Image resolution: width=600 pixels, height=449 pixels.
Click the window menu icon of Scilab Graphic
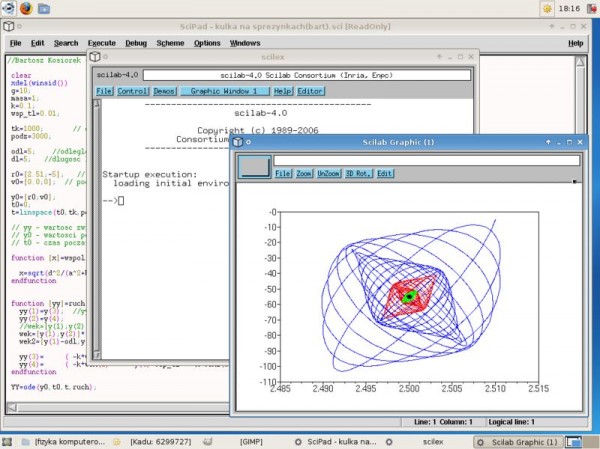(238, 143)
